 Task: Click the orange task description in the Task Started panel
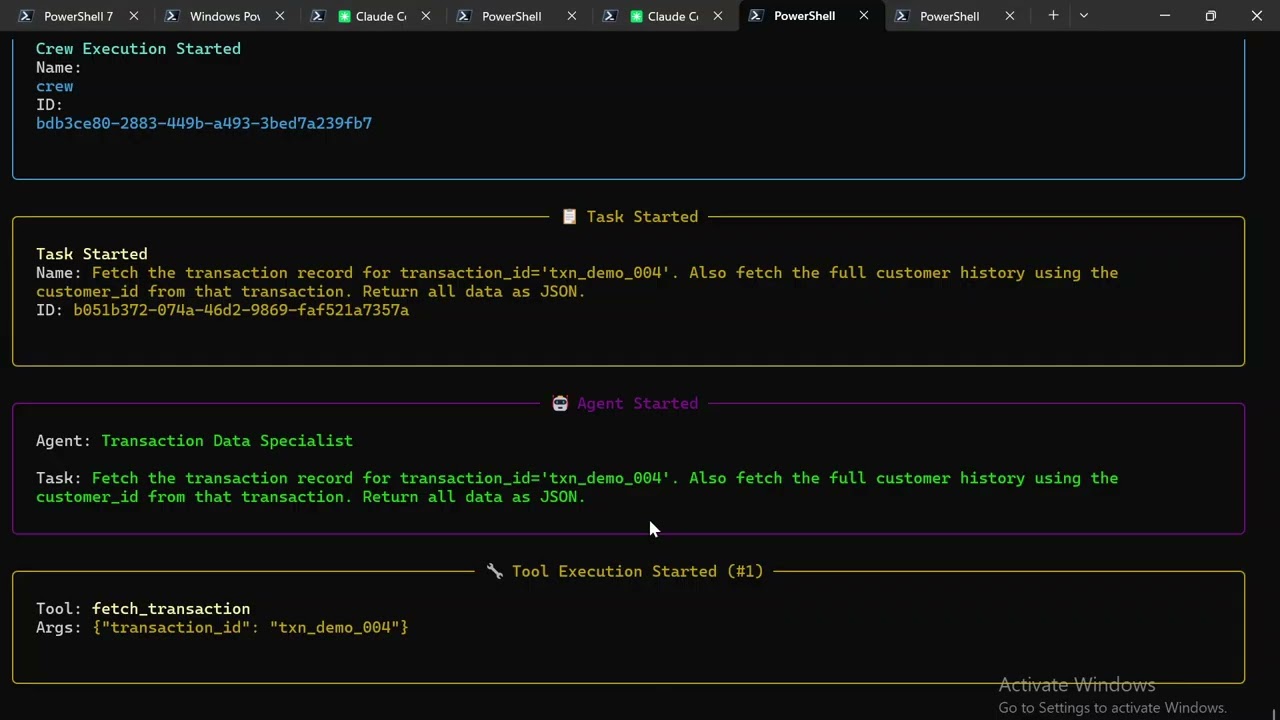point(577,282)
